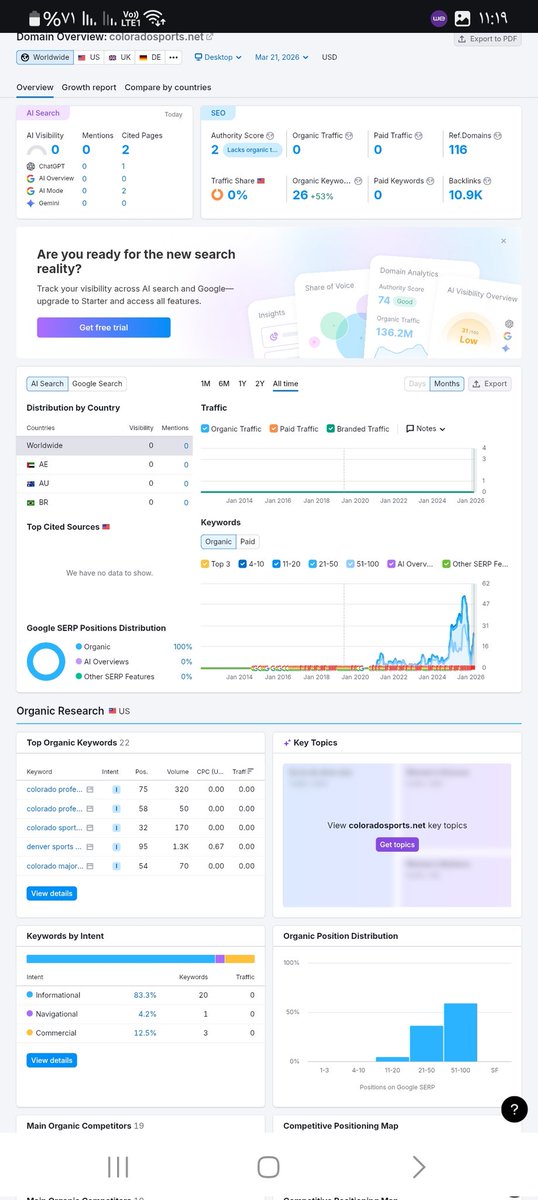Click the info icon next to Authority Score

click(x=270, y=135)
